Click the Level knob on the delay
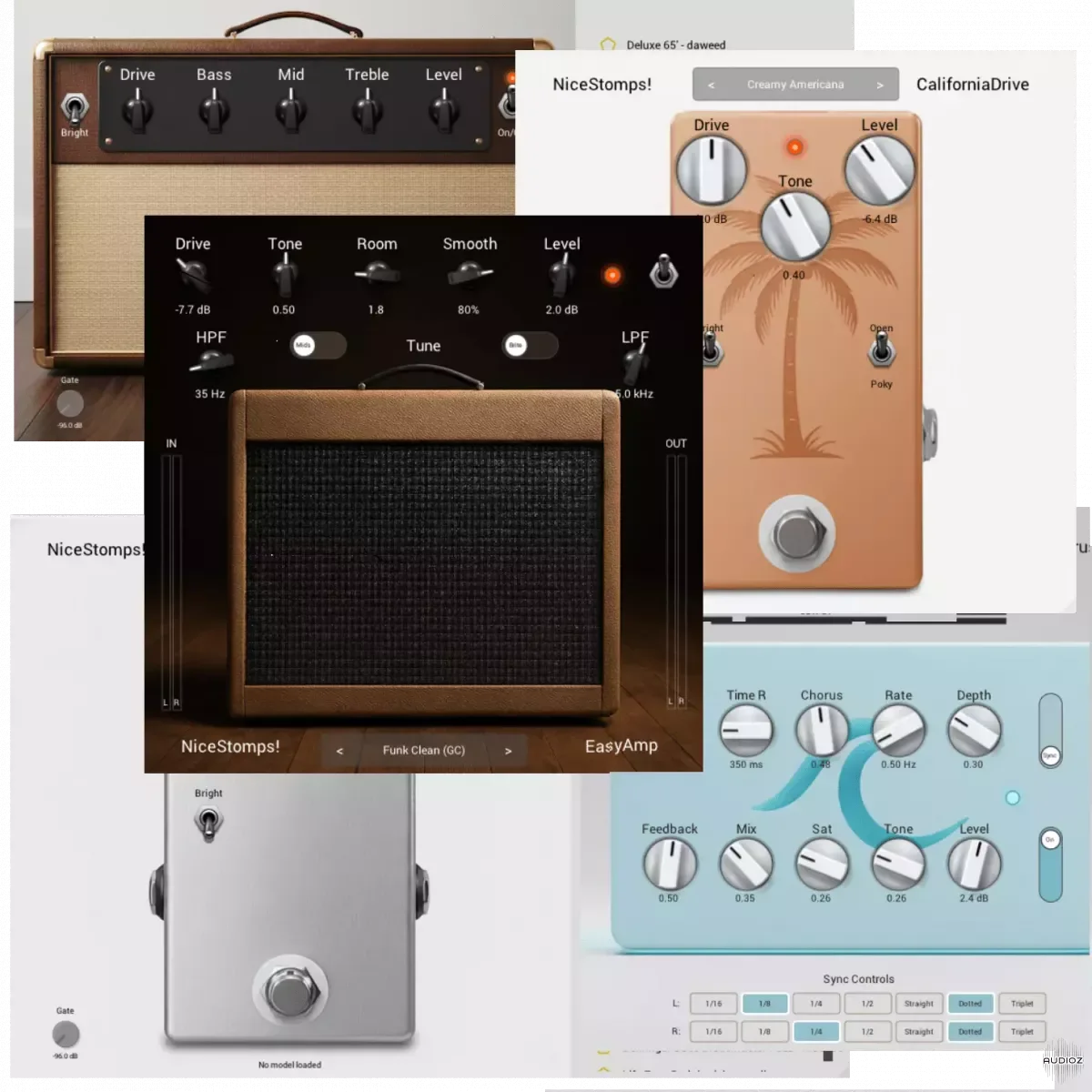The image size is (1092, 1092). tap(974, 864)
